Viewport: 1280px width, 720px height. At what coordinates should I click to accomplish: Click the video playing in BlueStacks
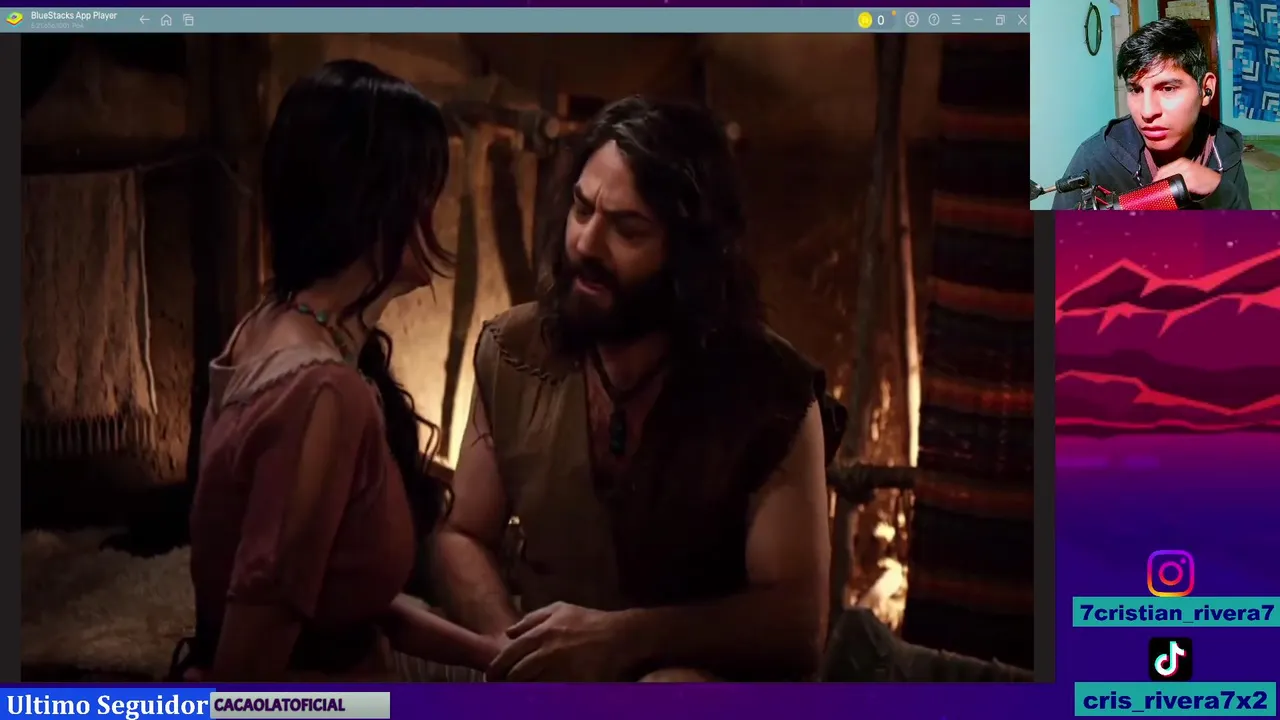[x=527, y=357]
